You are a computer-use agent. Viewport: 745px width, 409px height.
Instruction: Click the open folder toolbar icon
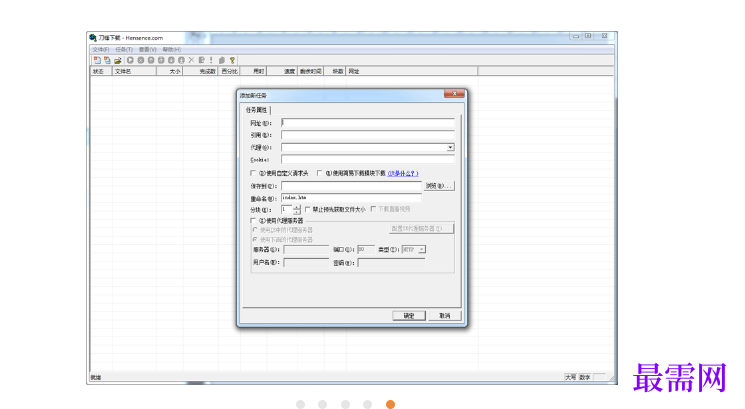[117, 60]
